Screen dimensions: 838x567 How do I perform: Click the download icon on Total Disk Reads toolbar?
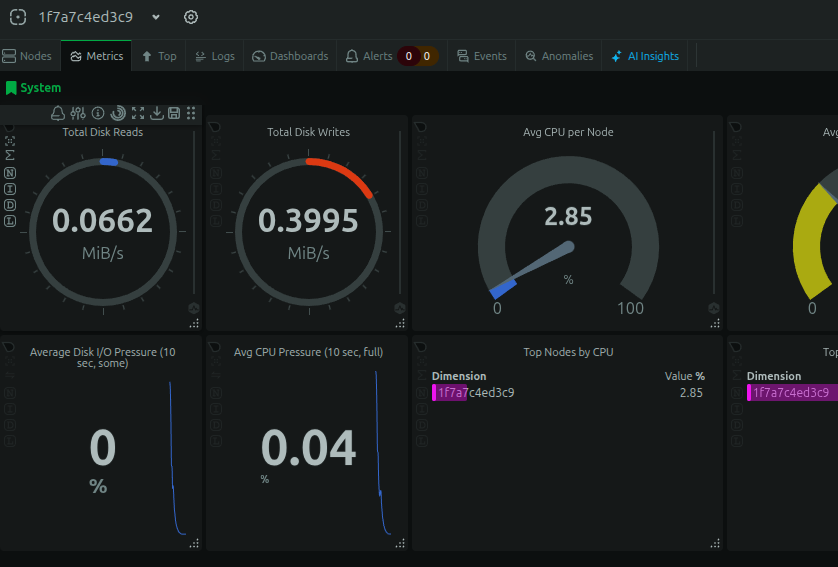tap(157, 113)
